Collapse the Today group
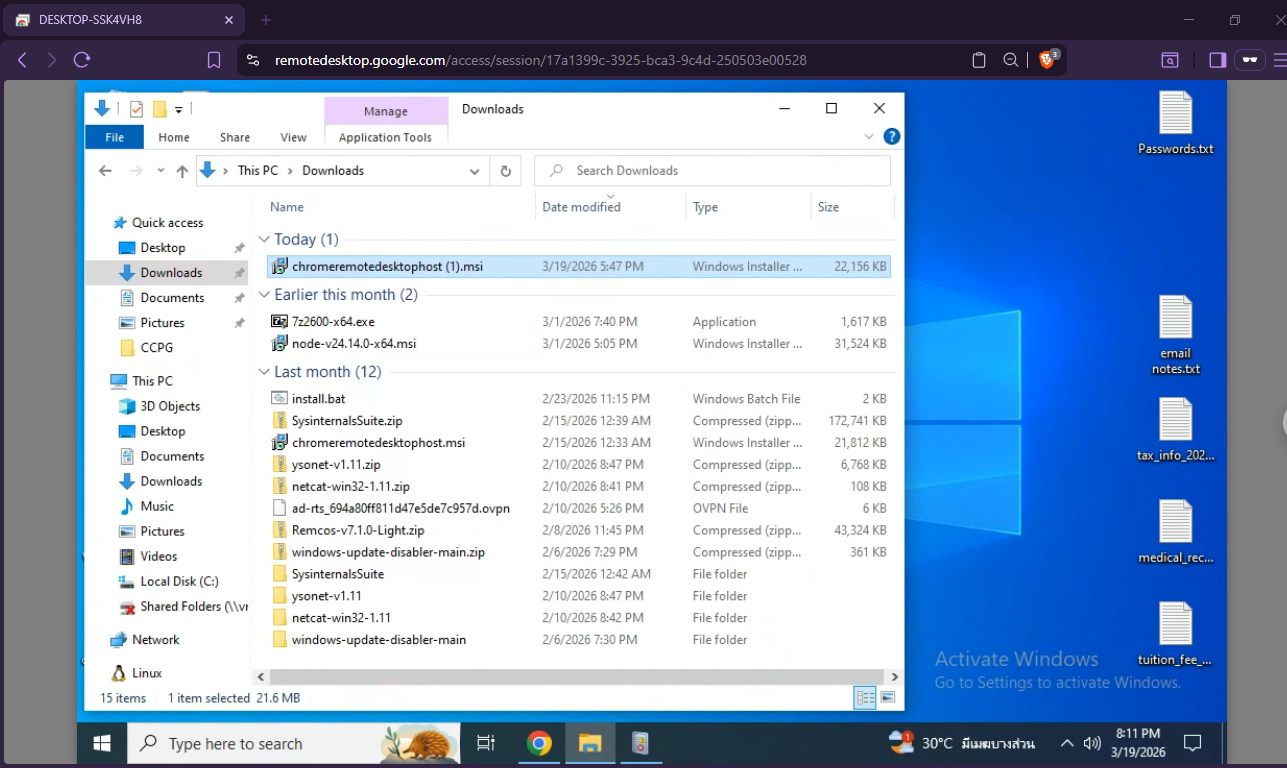 click(x=265, y=240)
